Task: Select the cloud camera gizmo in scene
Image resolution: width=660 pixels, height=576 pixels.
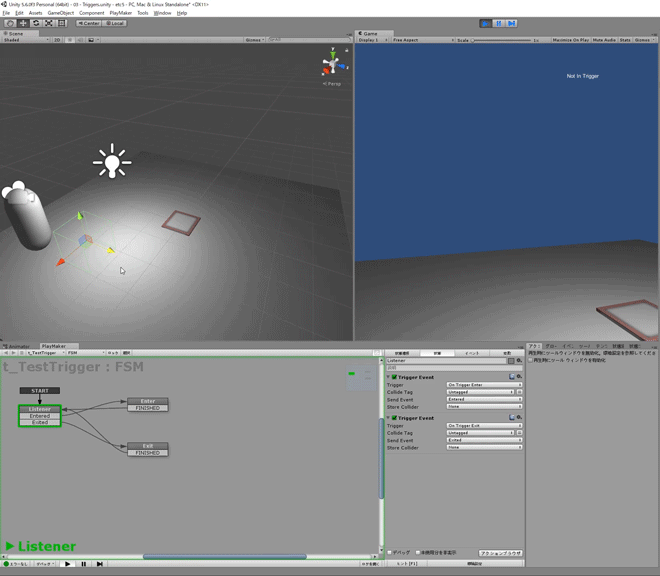Action: [x=18, y=193]
